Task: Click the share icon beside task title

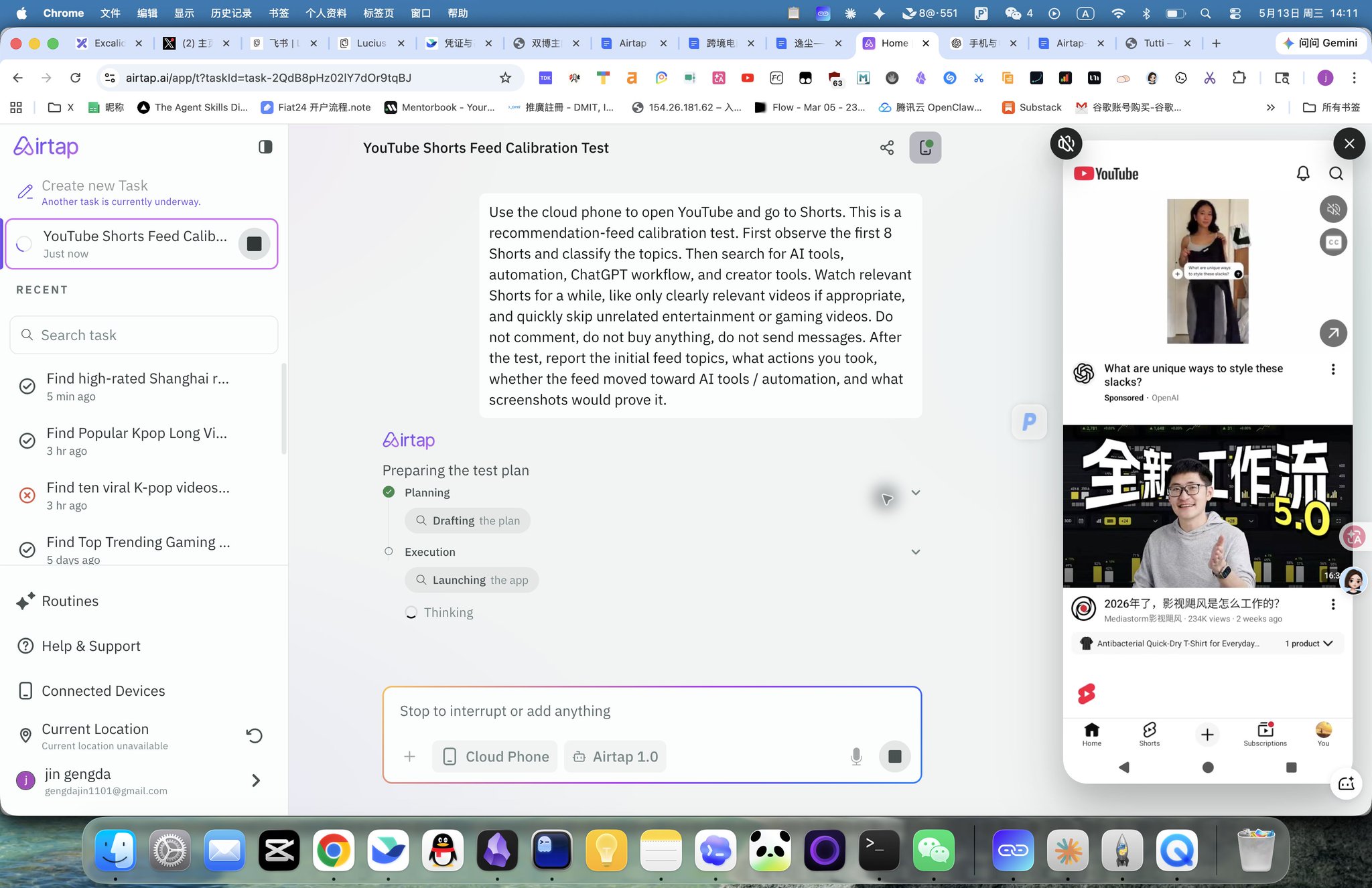Action: 887,148
